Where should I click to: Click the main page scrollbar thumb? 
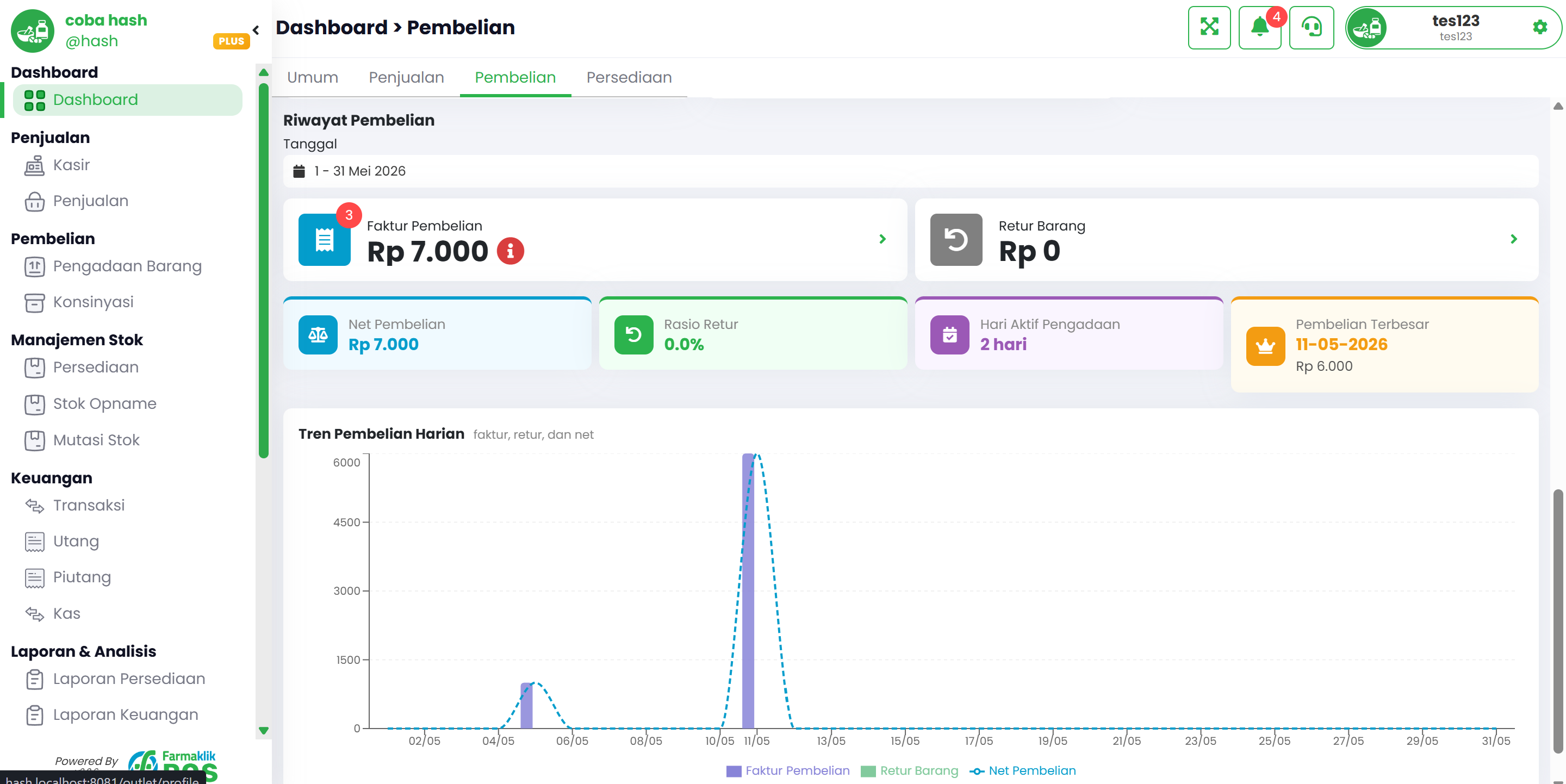tap(1557, 621)
